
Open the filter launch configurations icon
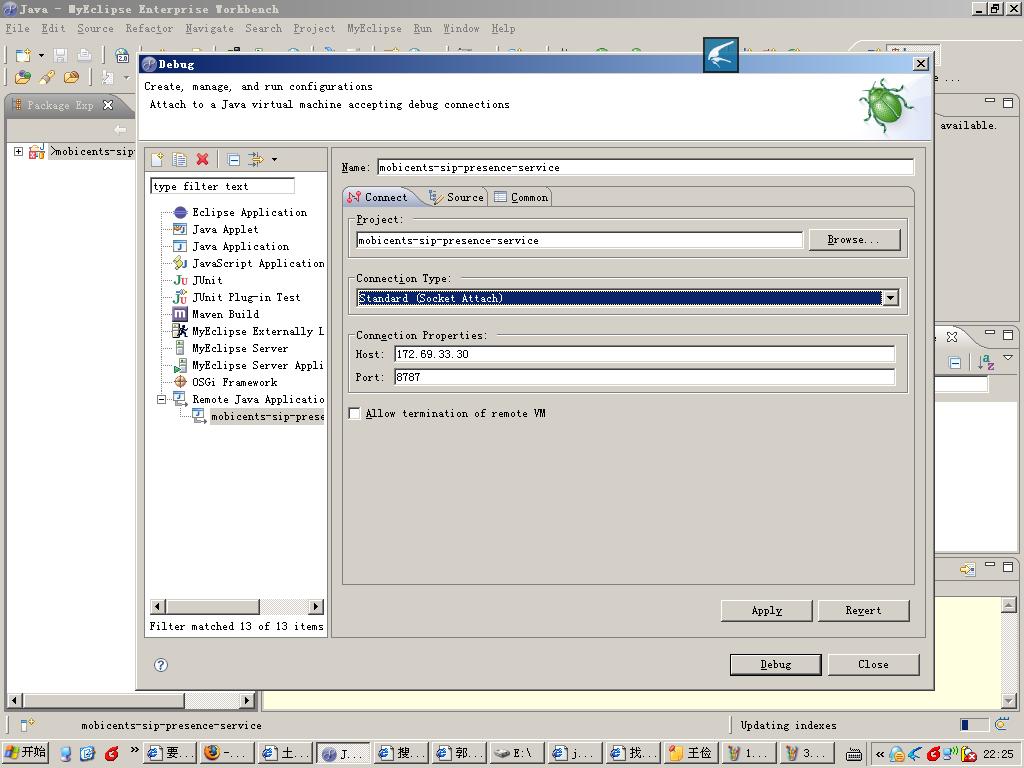point(255,159)
